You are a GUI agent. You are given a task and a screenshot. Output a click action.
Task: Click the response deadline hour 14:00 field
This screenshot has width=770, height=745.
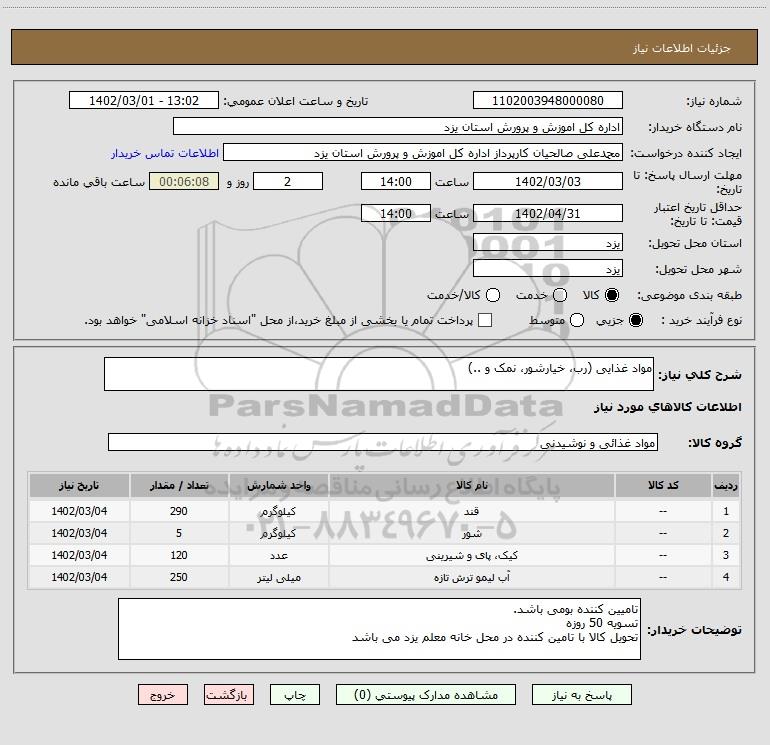point(396,181)
